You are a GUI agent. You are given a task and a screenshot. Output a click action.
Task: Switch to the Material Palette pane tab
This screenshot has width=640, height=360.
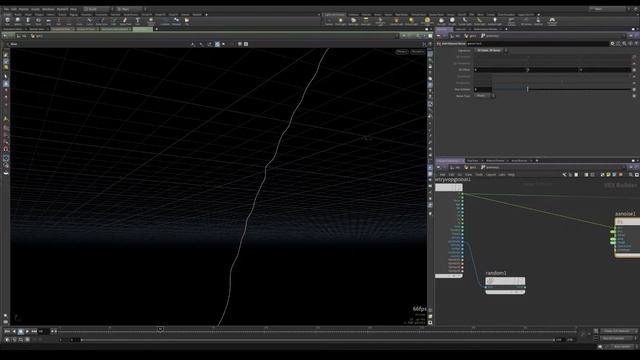coord(495,160)
